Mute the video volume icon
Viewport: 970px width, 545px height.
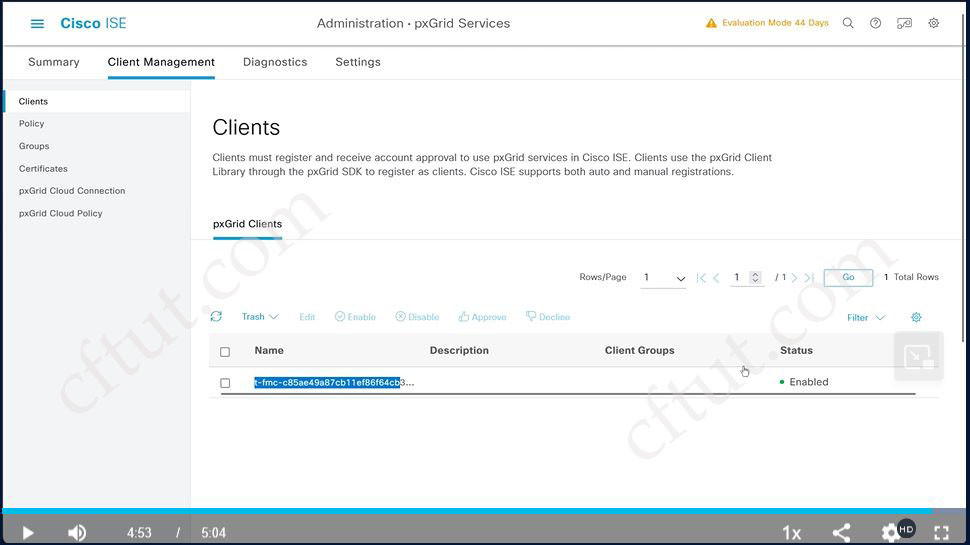(77, 533)
